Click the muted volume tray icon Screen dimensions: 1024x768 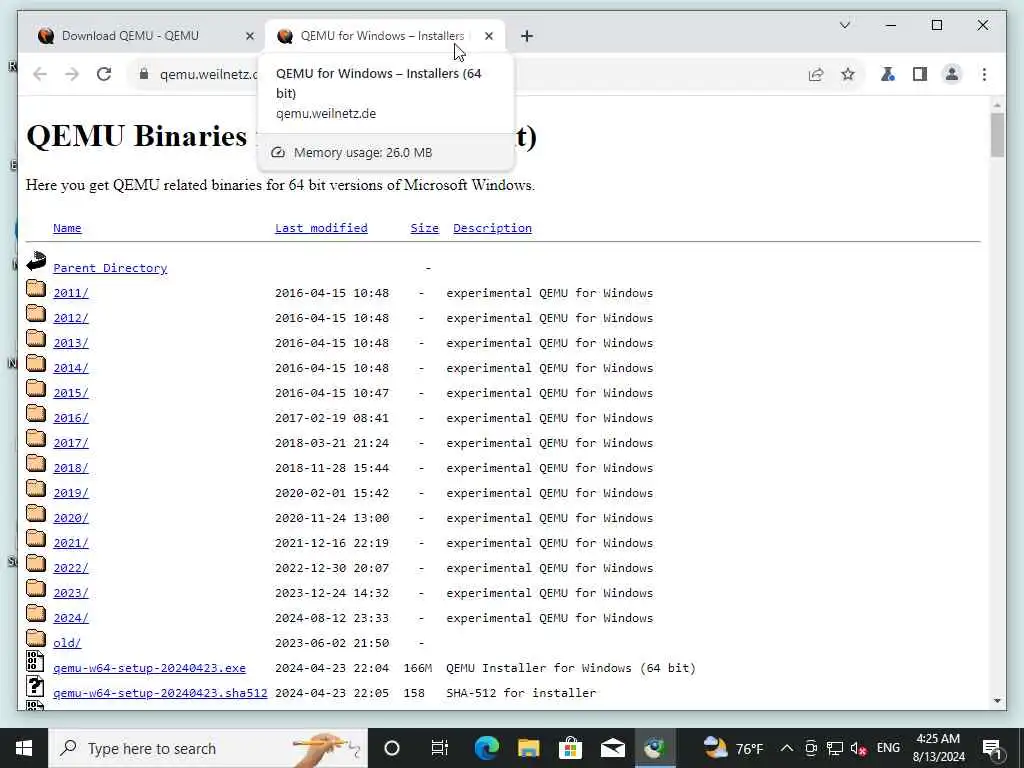tap(859, 748)
